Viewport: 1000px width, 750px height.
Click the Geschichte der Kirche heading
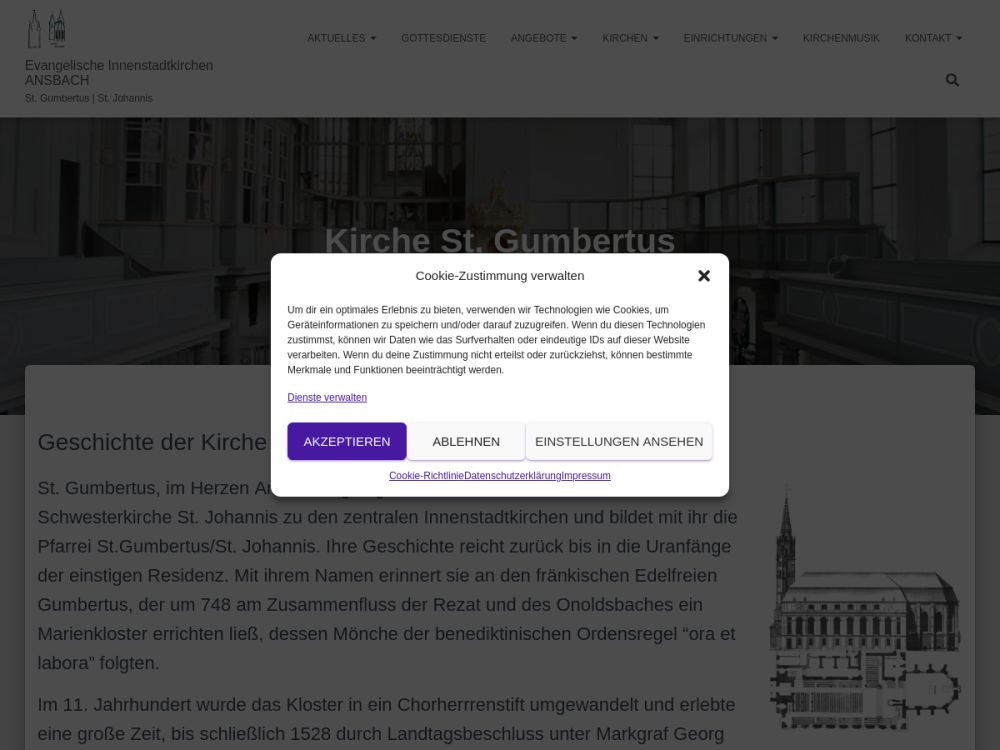pos(152,442)
